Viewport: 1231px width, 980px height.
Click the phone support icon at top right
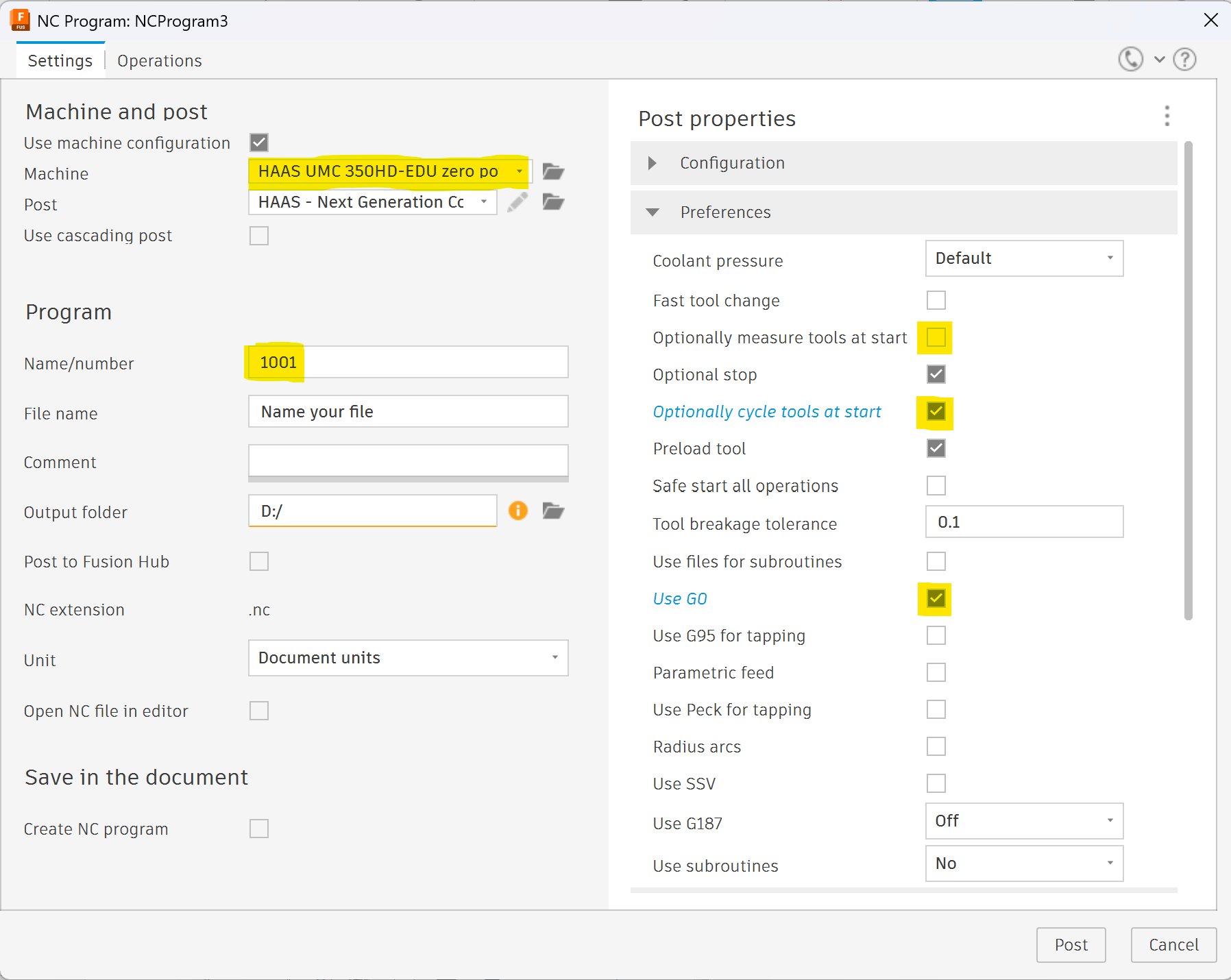[1130, 60]
